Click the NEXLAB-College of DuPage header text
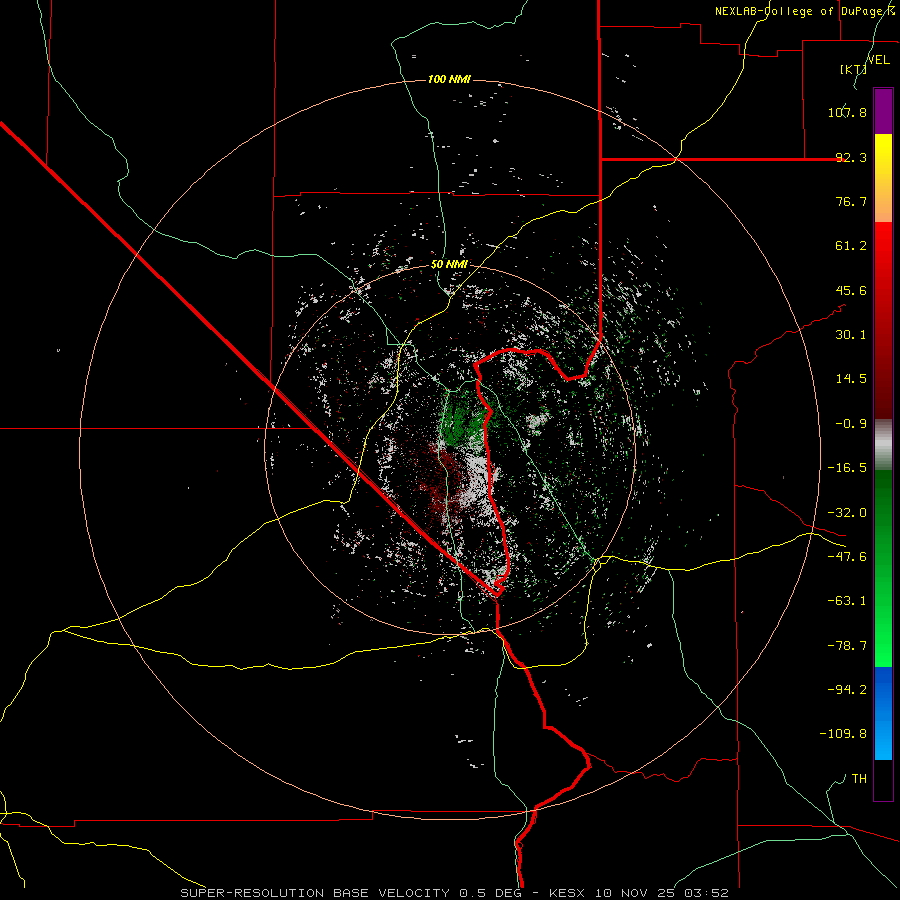The height and width of the screenshot is (900, 900). pyautogui.click(x=805, y=11)
